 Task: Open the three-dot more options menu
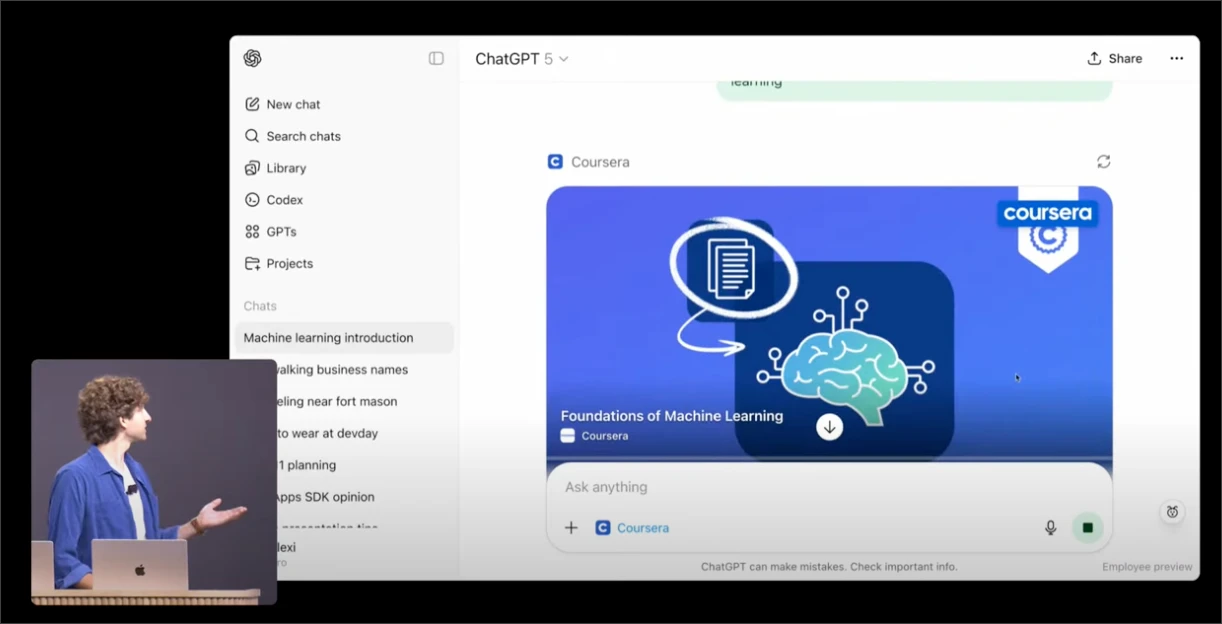click(1176, 58)
